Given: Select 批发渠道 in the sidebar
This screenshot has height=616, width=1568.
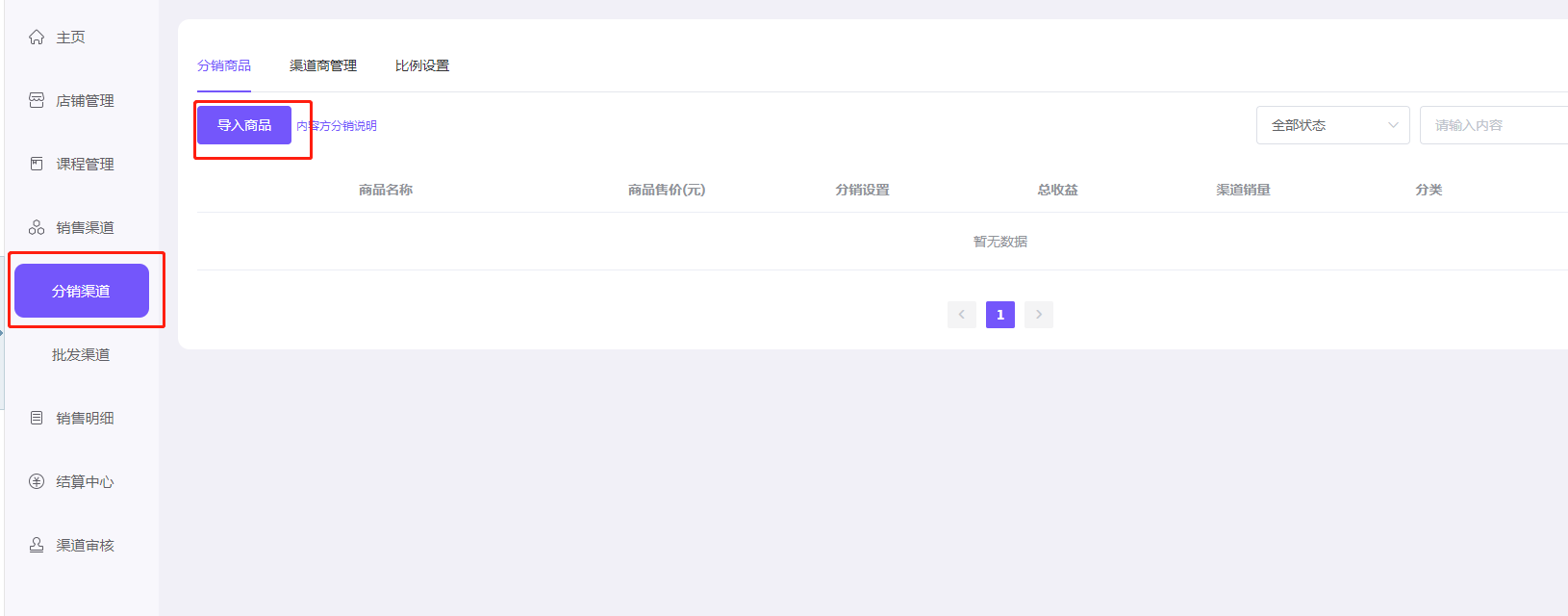Looking at the screenshot, I should (x=81, y=355).
